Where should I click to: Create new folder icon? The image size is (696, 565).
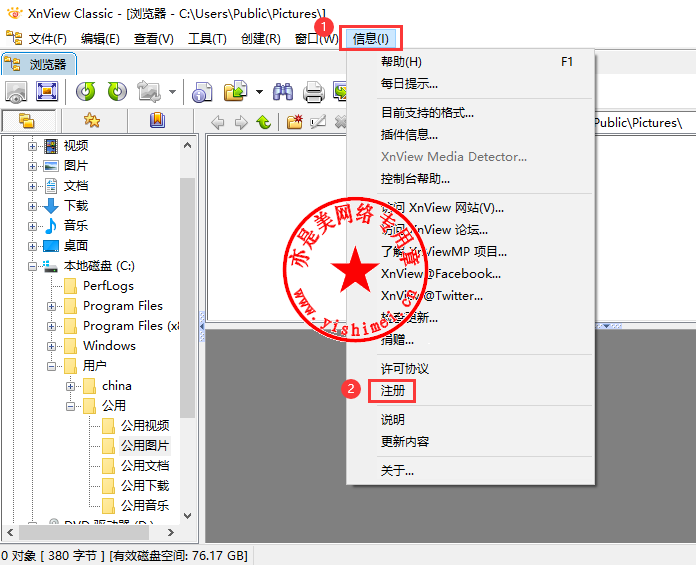click(294, 122)
